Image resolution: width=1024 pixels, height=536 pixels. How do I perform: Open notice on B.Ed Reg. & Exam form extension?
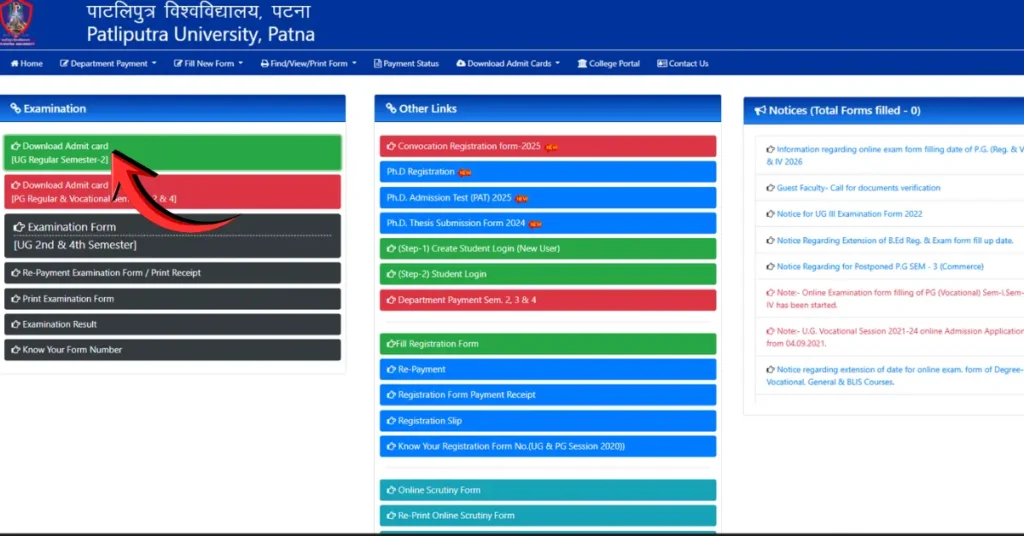895,240
